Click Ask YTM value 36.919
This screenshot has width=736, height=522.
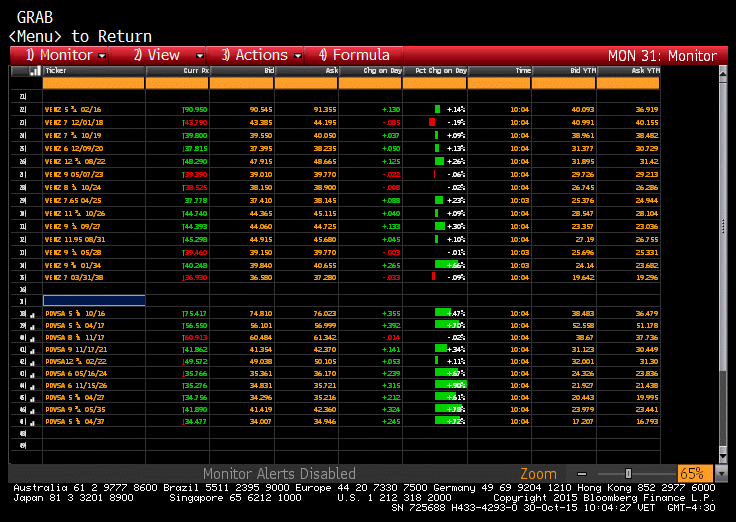point(647,110)
